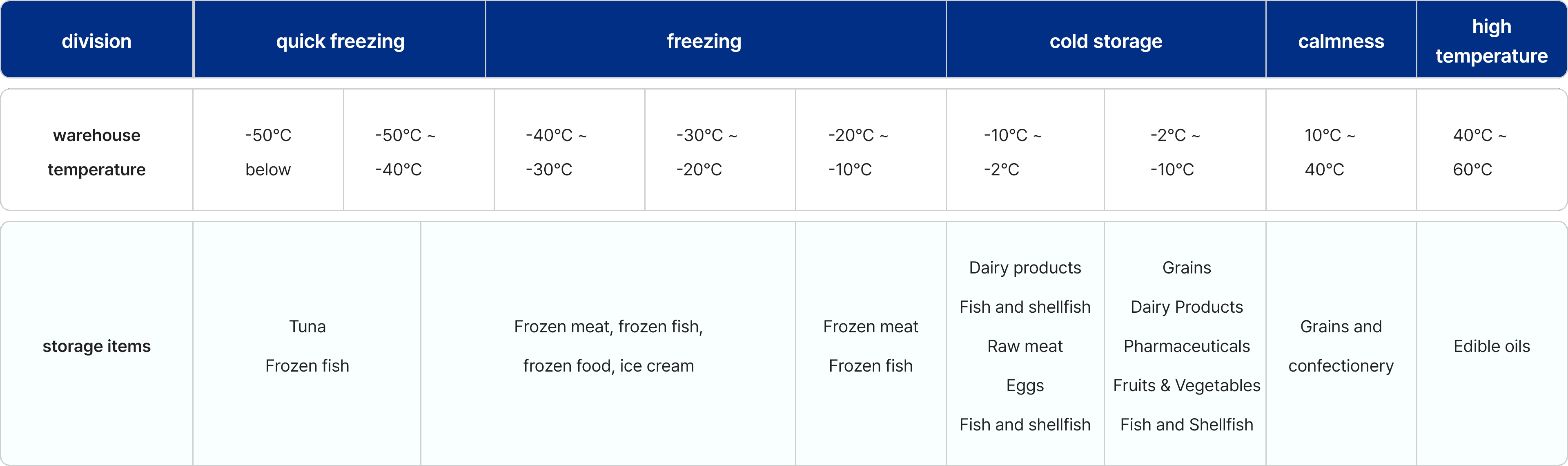The height and width of the screenshot is (466, 1568).
Task: Select the 'cold storage' header cell
Action: tap(1105, 41)
